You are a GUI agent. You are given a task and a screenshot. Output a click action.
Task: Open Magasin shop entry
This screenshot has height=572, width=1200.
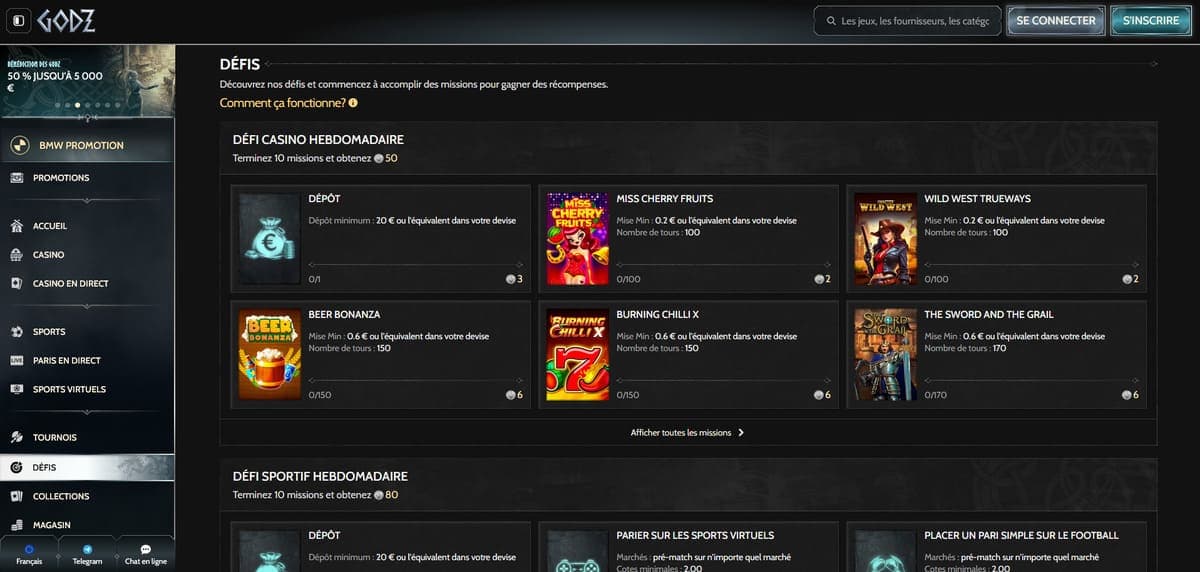coord(87,525)
